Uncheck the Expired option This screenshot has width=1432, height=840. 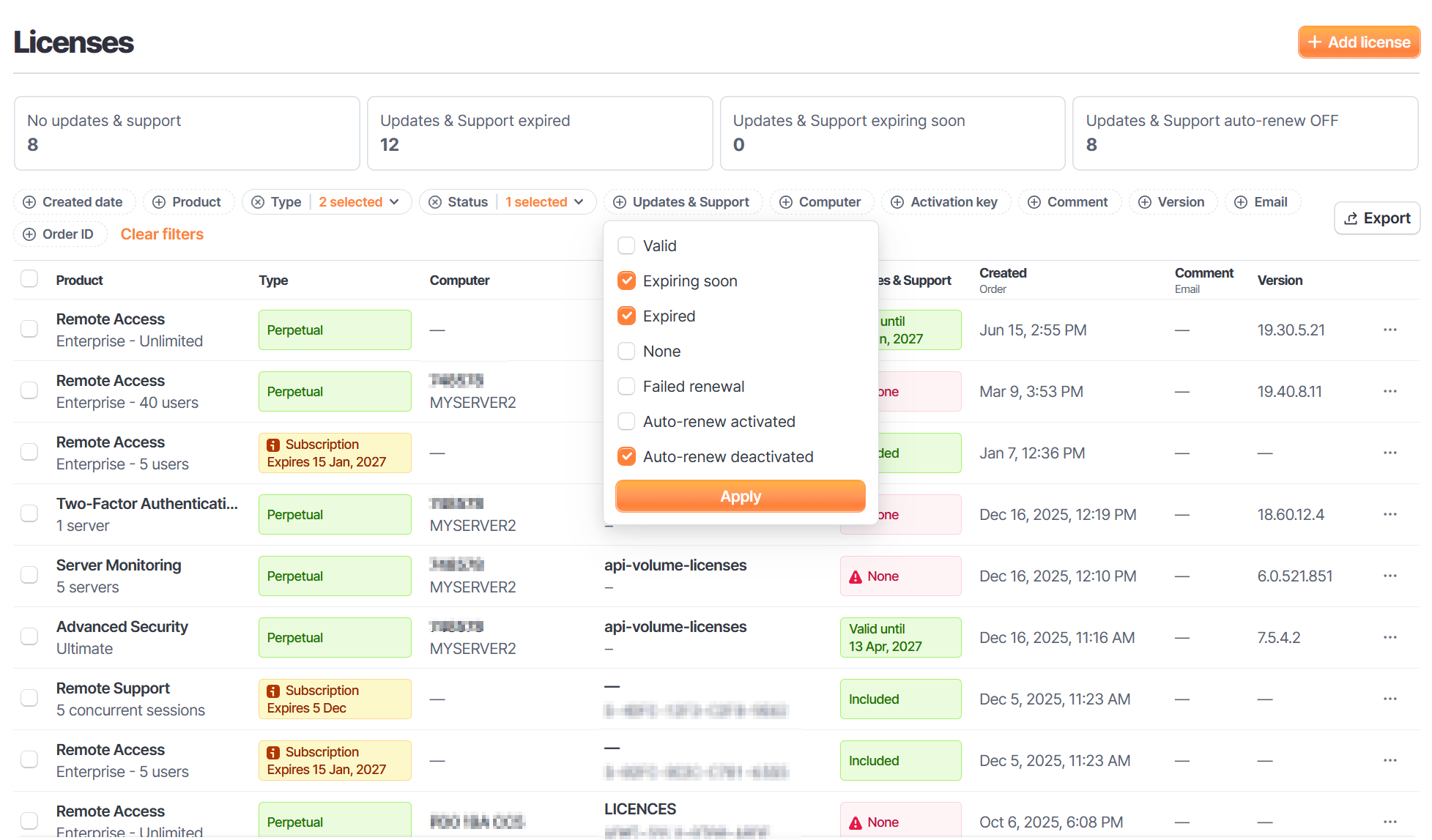point(626,316)
